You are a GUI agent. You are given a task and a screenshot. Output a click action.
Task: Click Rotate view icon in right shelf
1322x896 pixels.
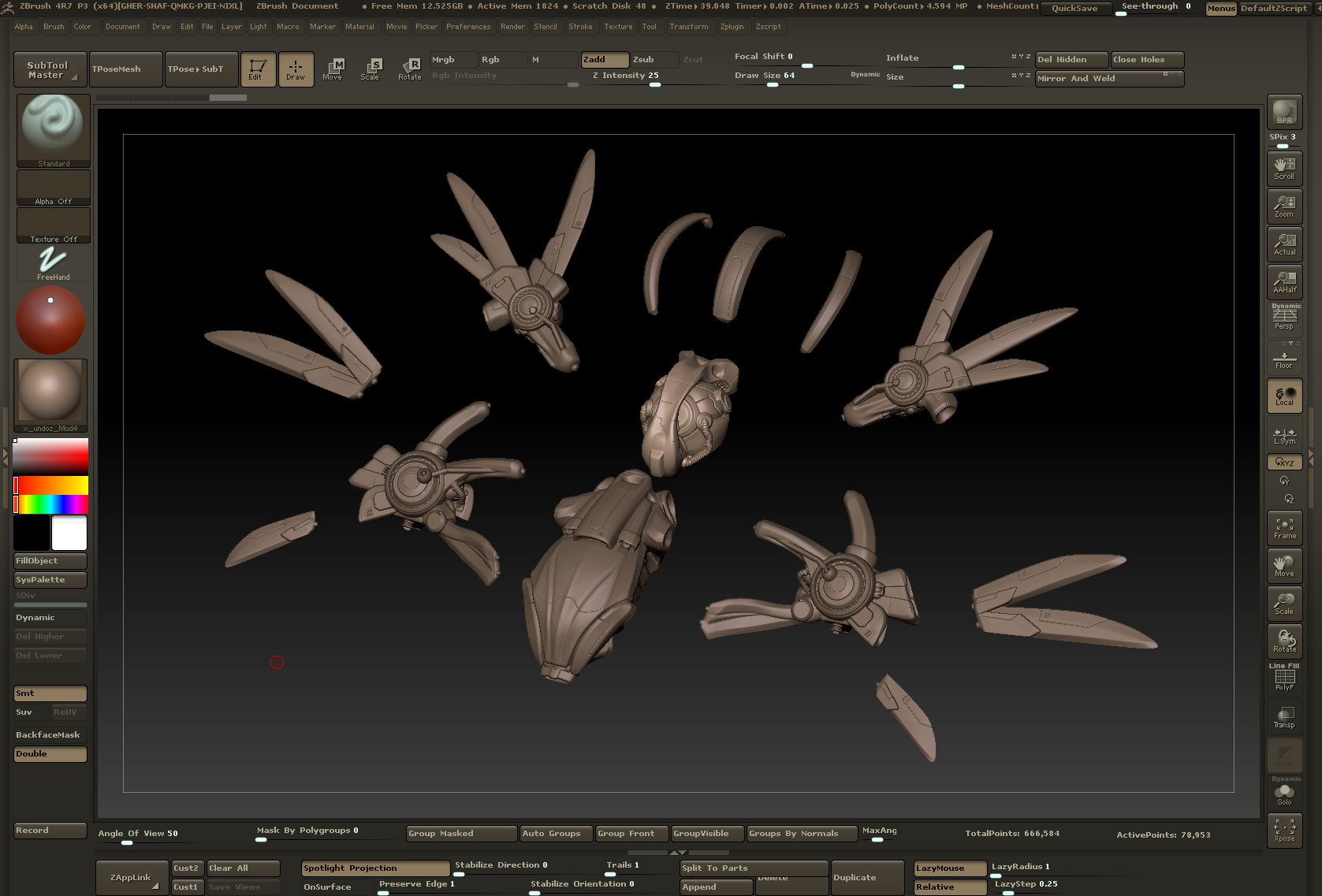click(x=1284, y=641)
